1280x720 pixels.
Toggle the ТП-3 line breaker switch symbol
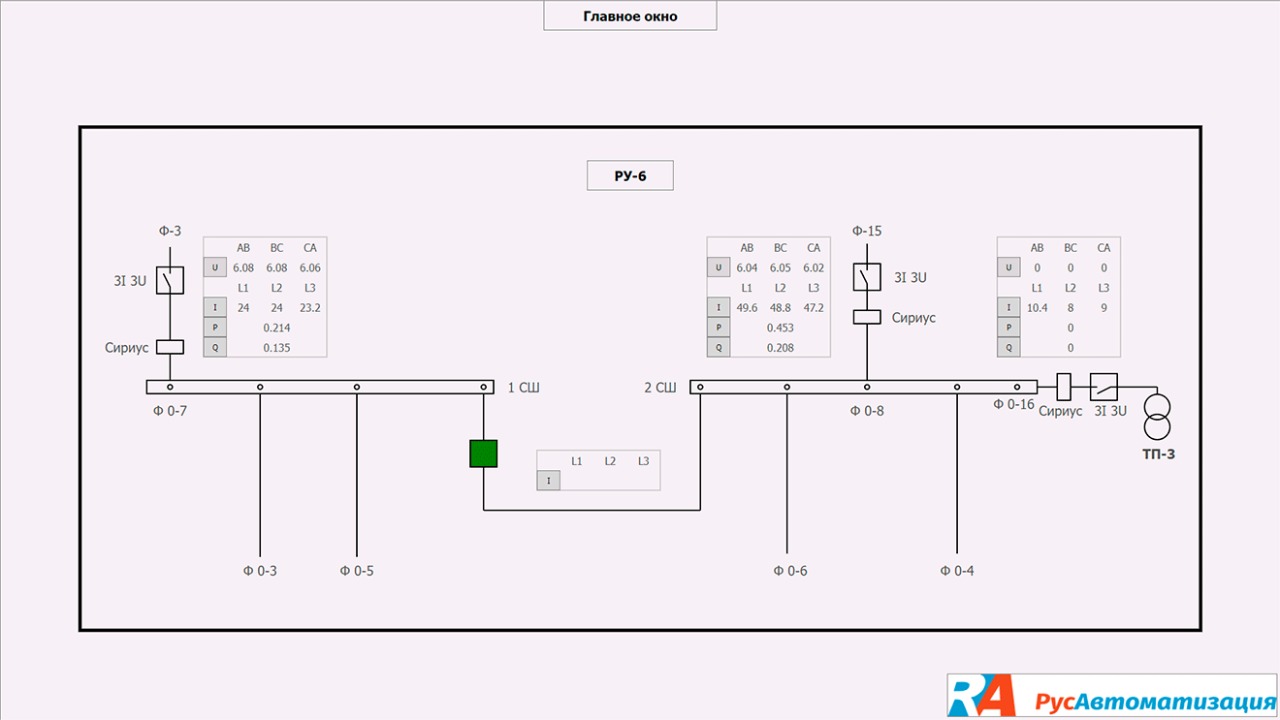tap(1104, 386)
